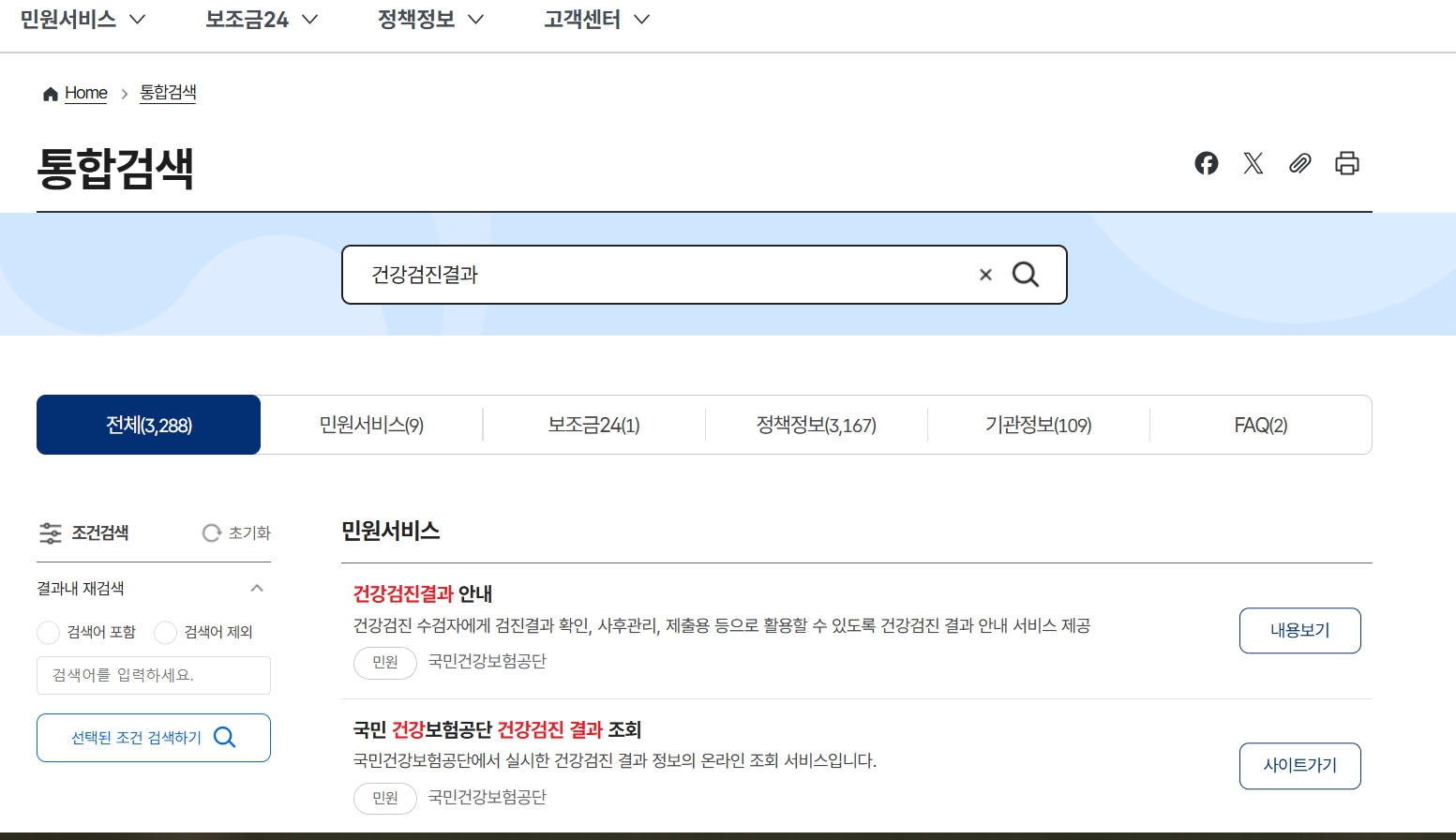Viewport: 1456px width, 840px height.
Task: Click the 검색어를 입력하세요 input field
Action: click(153, 675)
